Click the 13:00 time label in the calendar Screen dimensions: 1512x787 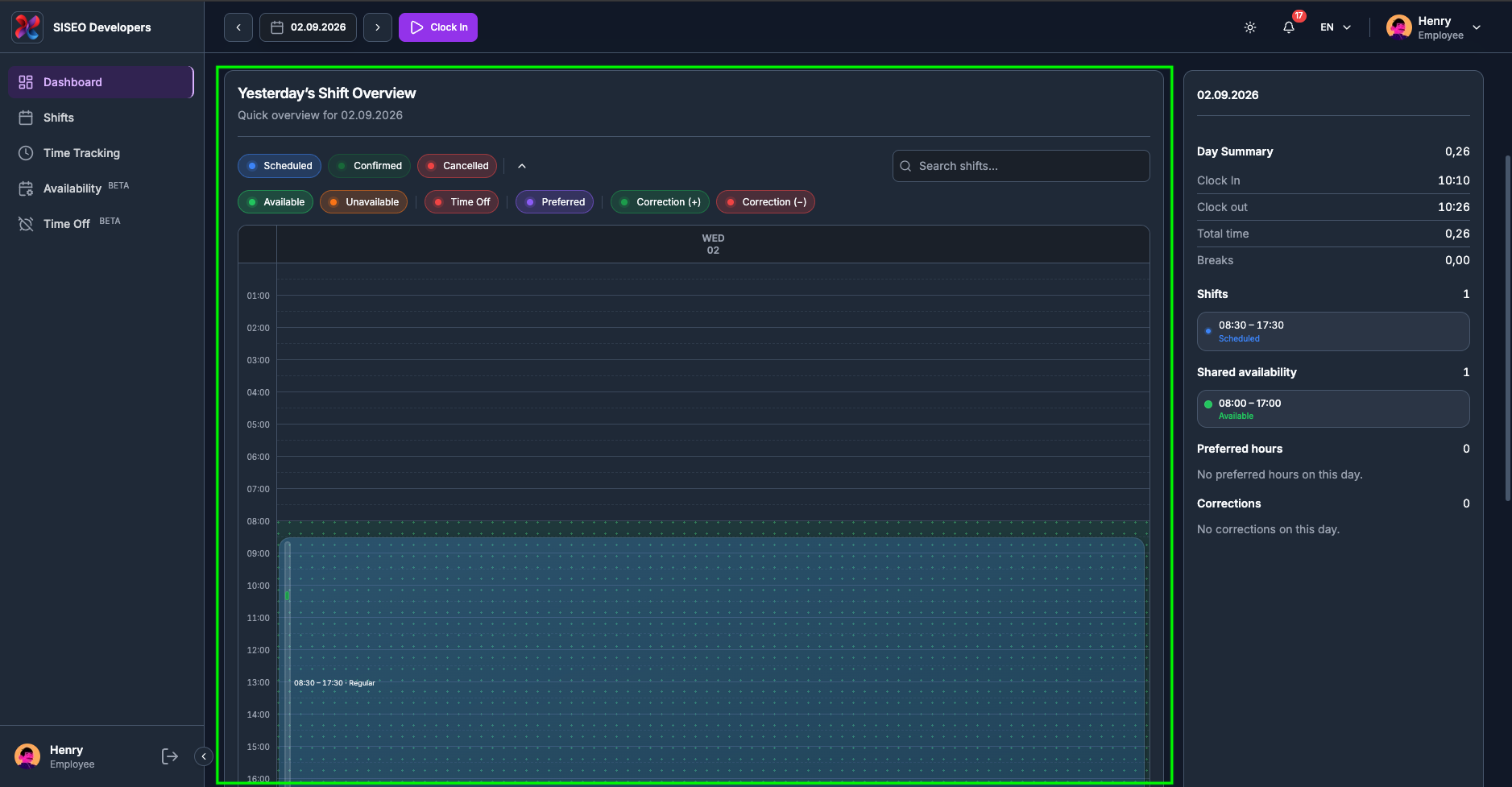(x=259, y=682)
